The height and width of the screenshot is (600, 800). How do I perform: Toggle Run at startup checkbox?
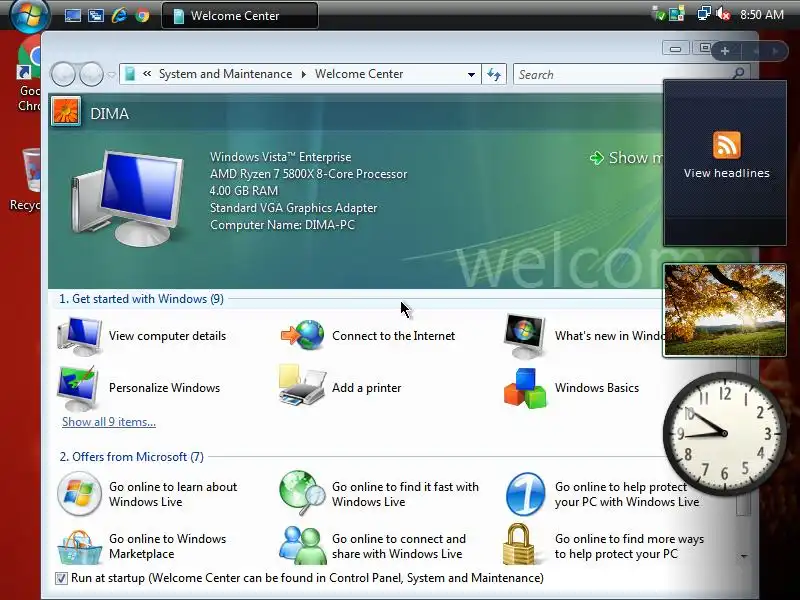click(61, 578)
